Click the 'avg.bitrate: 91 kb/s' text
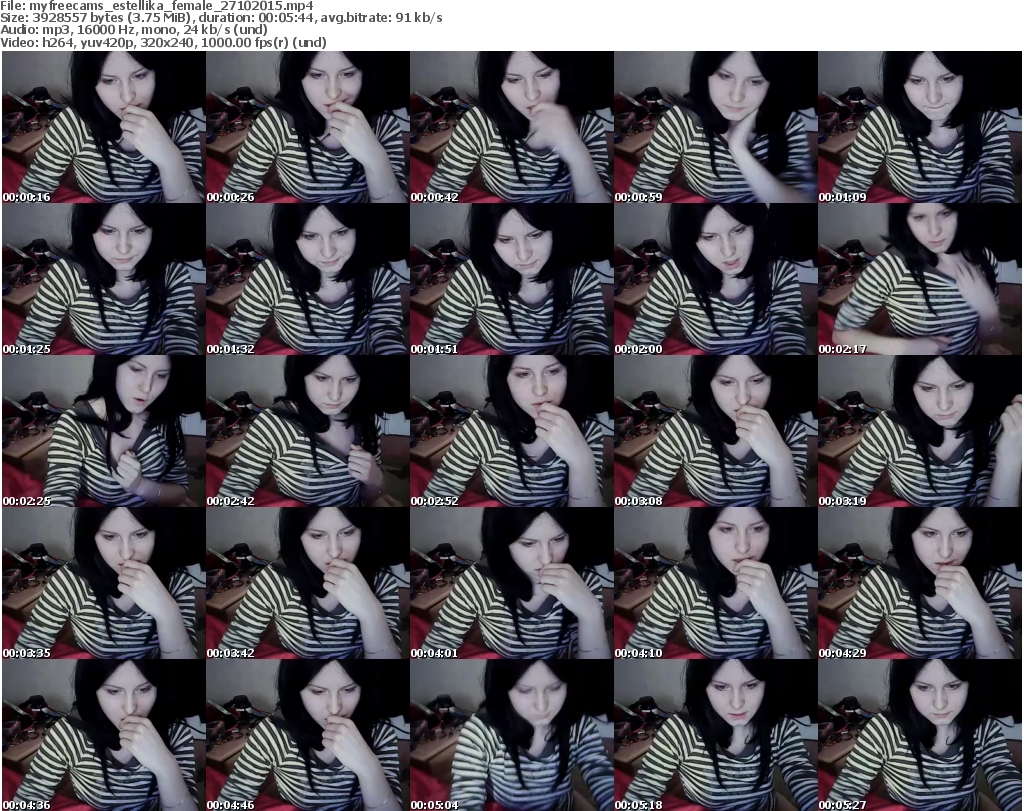 pos(381,18)
